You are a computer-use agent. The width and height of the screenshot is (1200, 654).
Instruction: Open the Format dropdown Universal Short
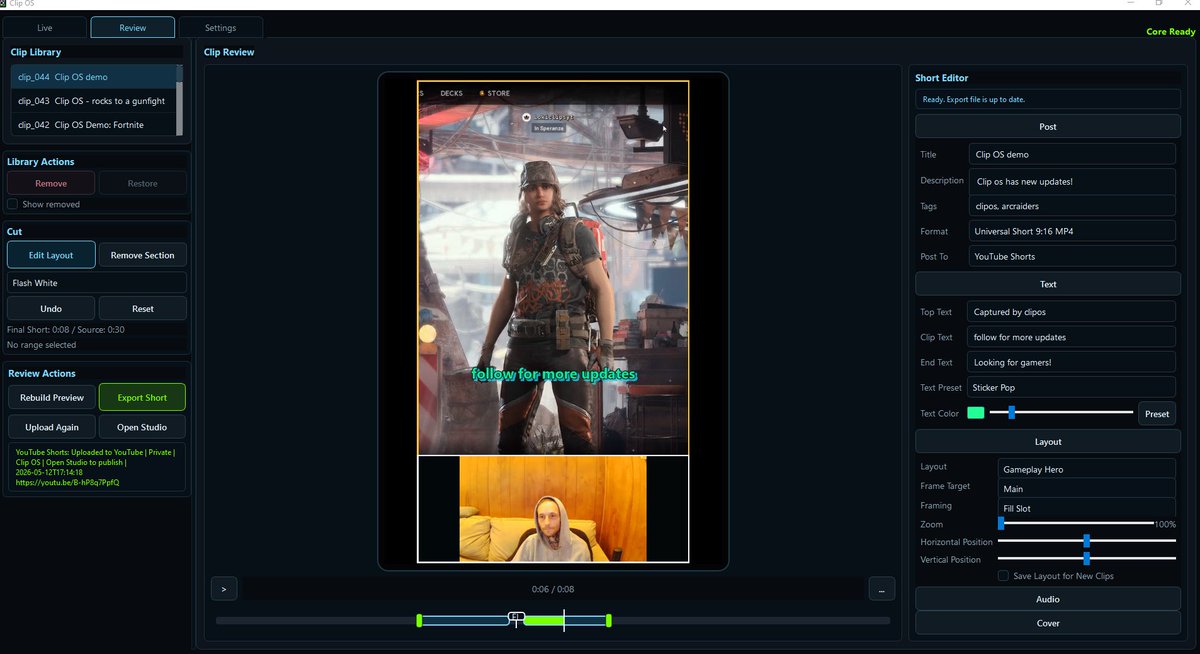click(x=1072, y=231)
